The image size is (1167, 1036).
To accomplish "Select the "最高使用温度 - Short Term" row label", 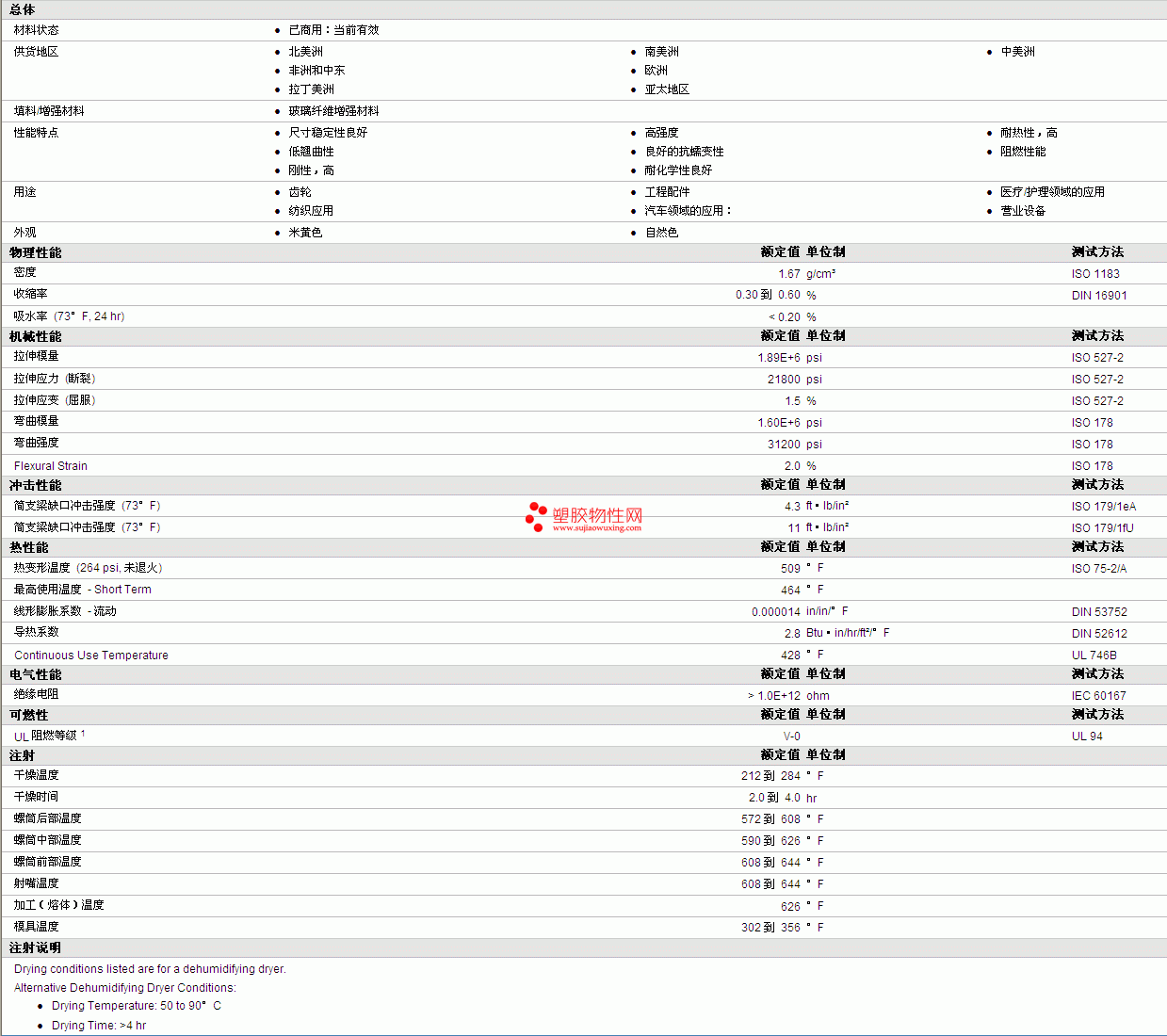I will (83, 590).
